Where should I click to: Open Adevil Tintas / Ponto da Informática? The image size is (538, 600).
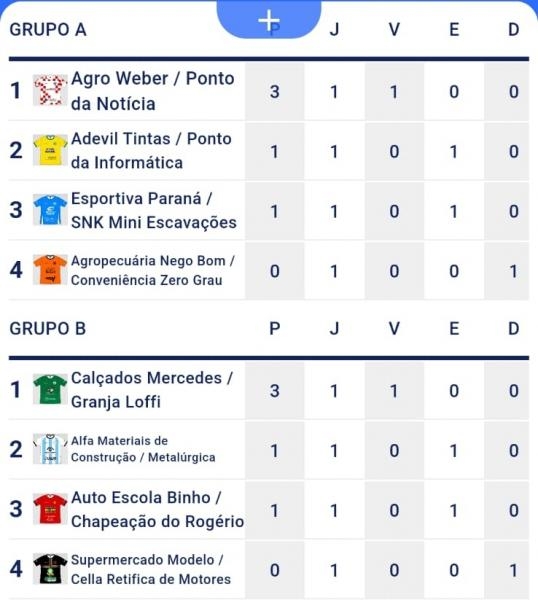click(x=151, y=151)
